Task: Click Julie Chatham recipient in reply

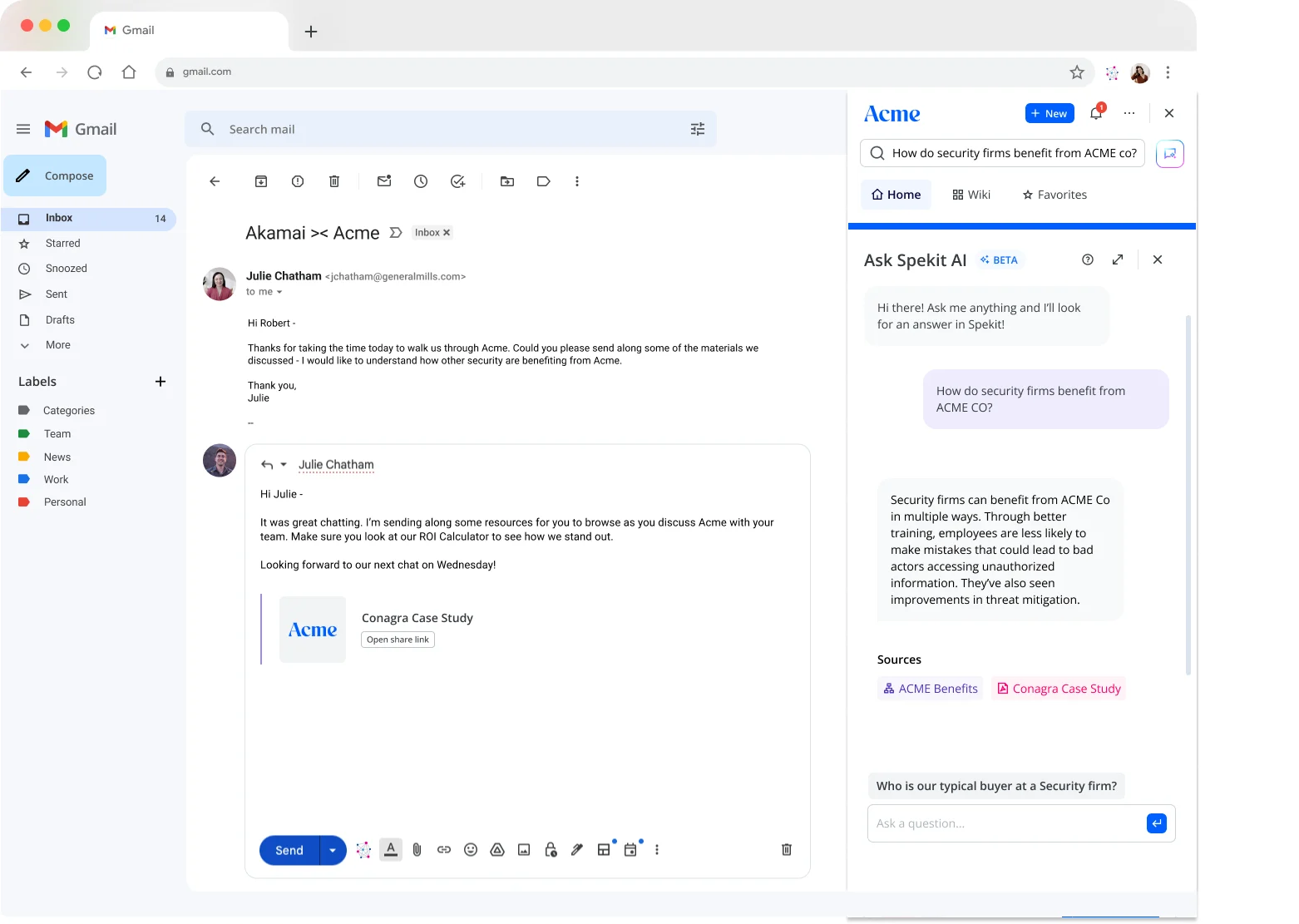Action: tap(336, 465)
